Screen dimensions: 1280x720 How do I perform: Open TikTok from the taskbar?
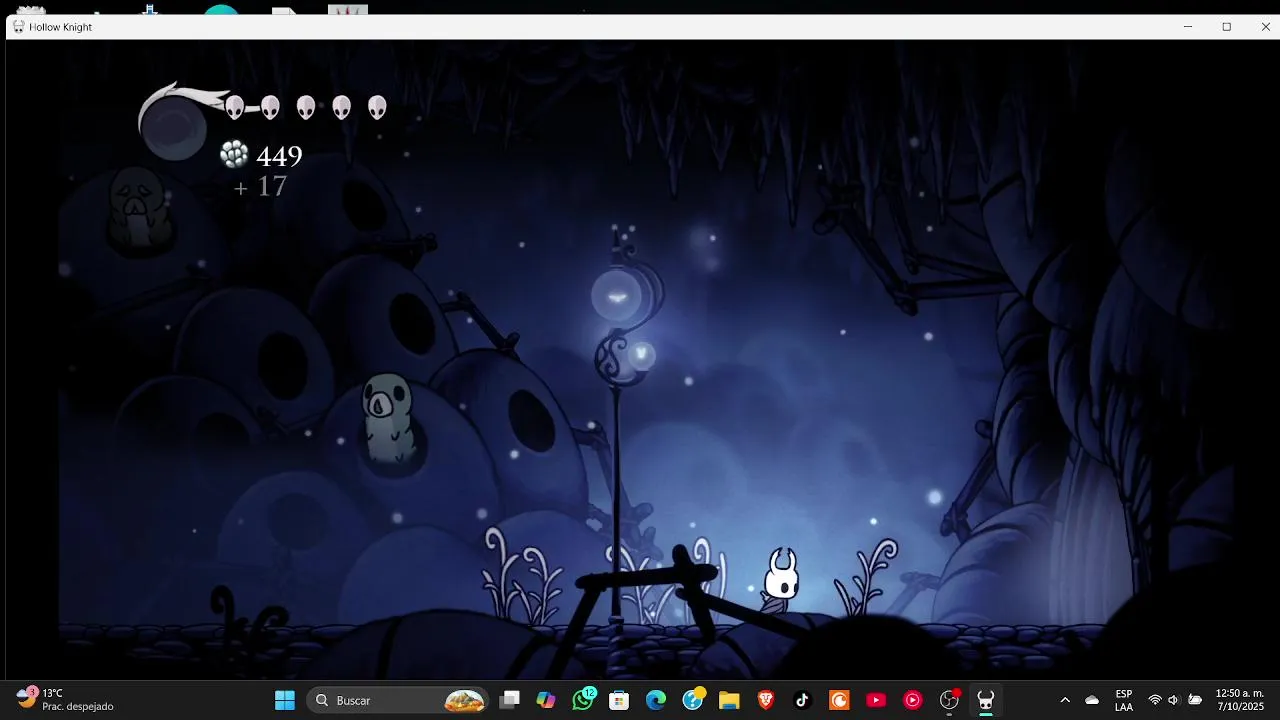802,700
